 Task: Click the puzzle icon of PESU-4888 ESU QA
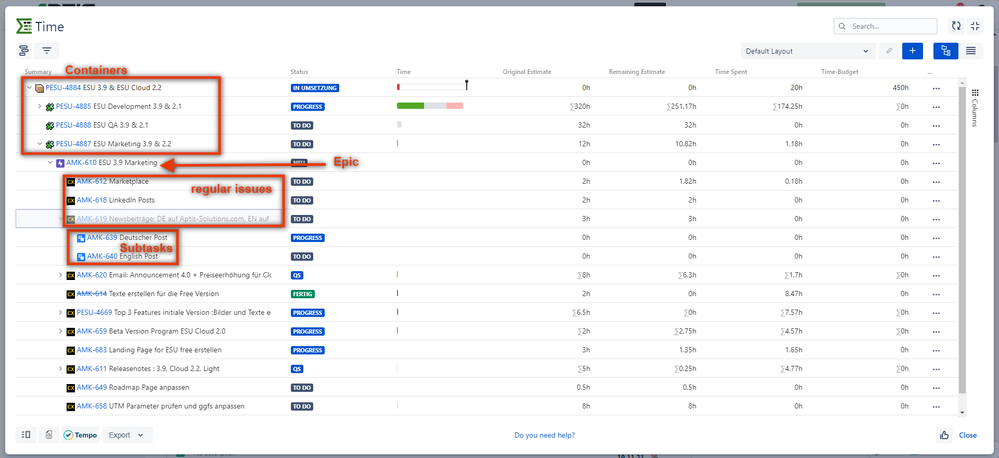click(x=50, y=125)
